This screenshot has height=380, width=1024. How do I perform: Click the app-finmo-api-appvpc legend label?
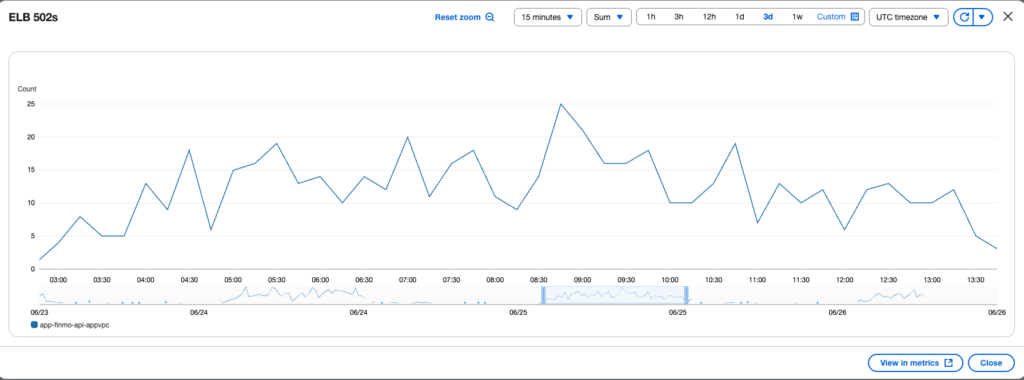click(74, 325)
